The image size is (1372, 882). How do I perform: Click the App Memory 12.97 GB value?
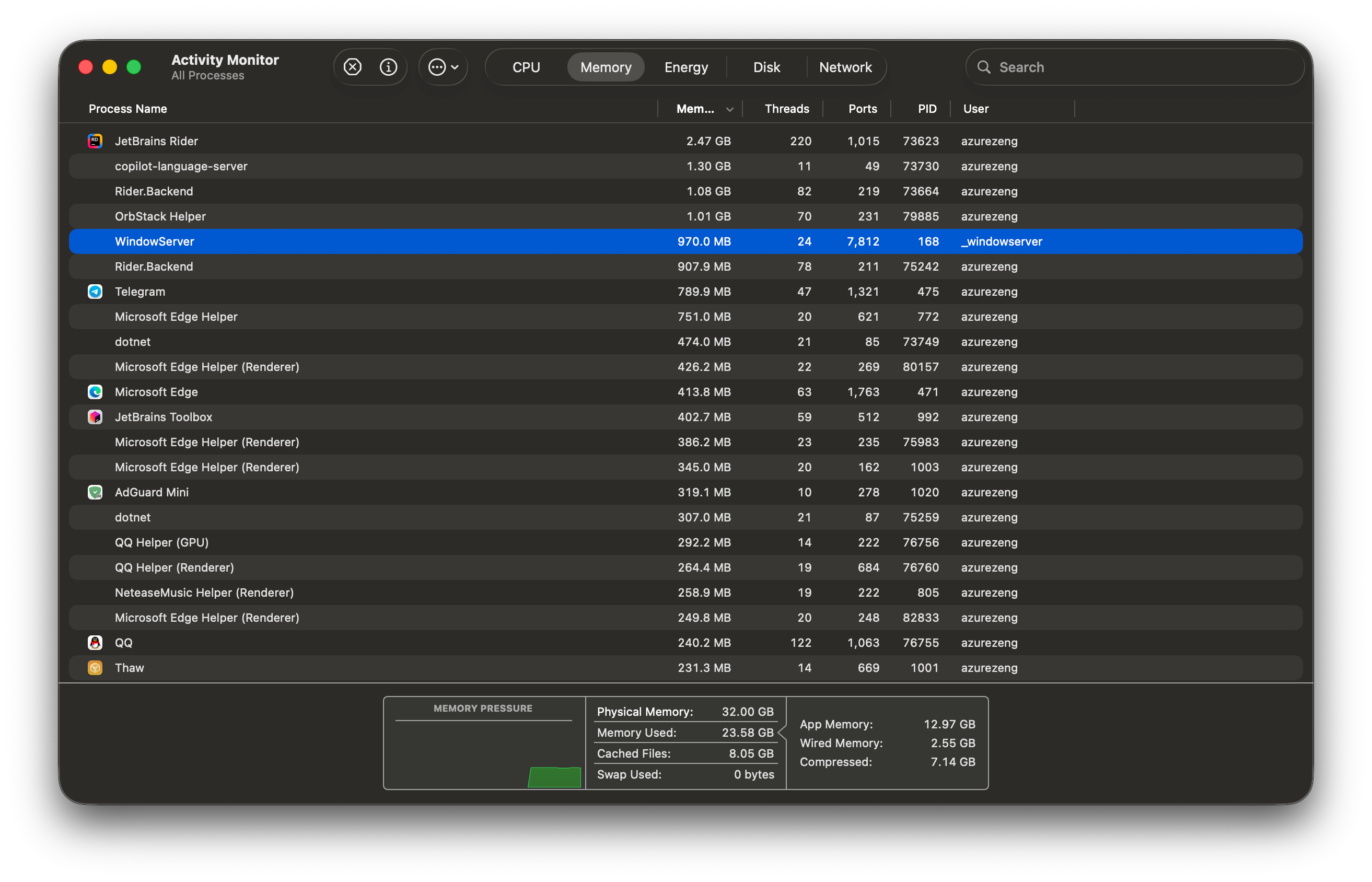click(x=949, y=724)
